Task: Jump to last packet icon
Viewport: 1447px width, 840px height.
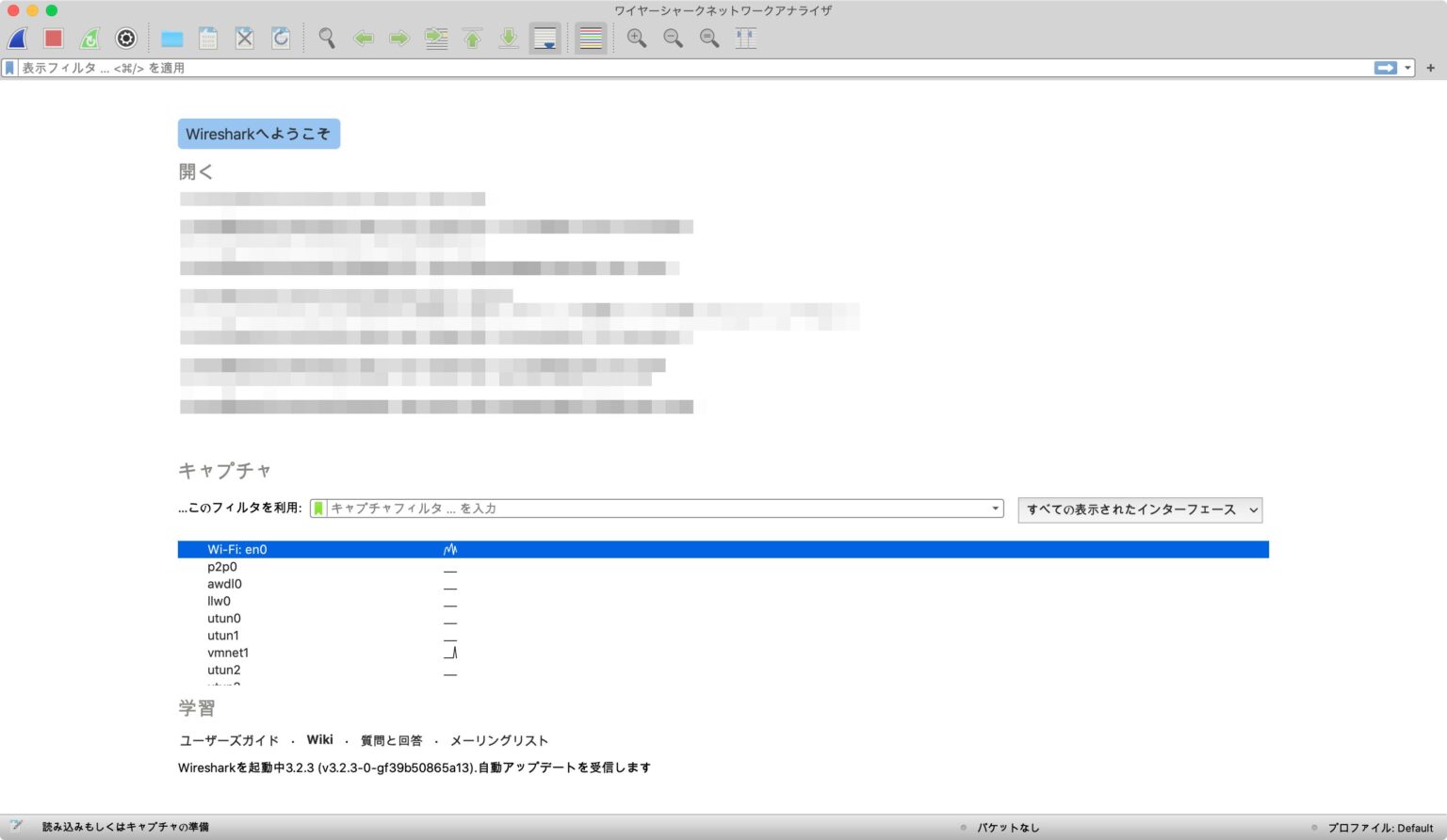Action: 509,39
